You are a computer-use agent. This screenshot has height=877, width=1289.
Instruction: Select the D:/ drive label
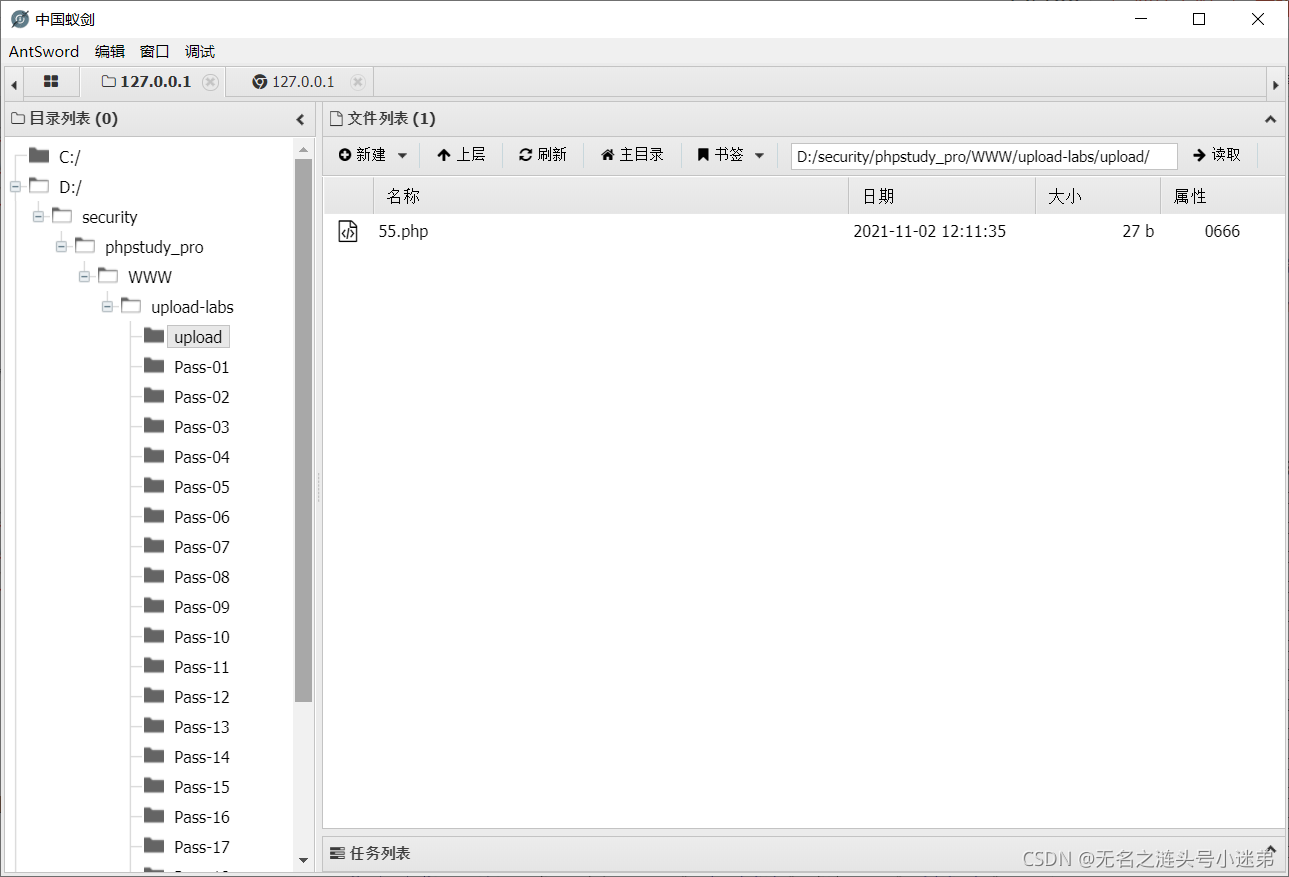(70, 187)
